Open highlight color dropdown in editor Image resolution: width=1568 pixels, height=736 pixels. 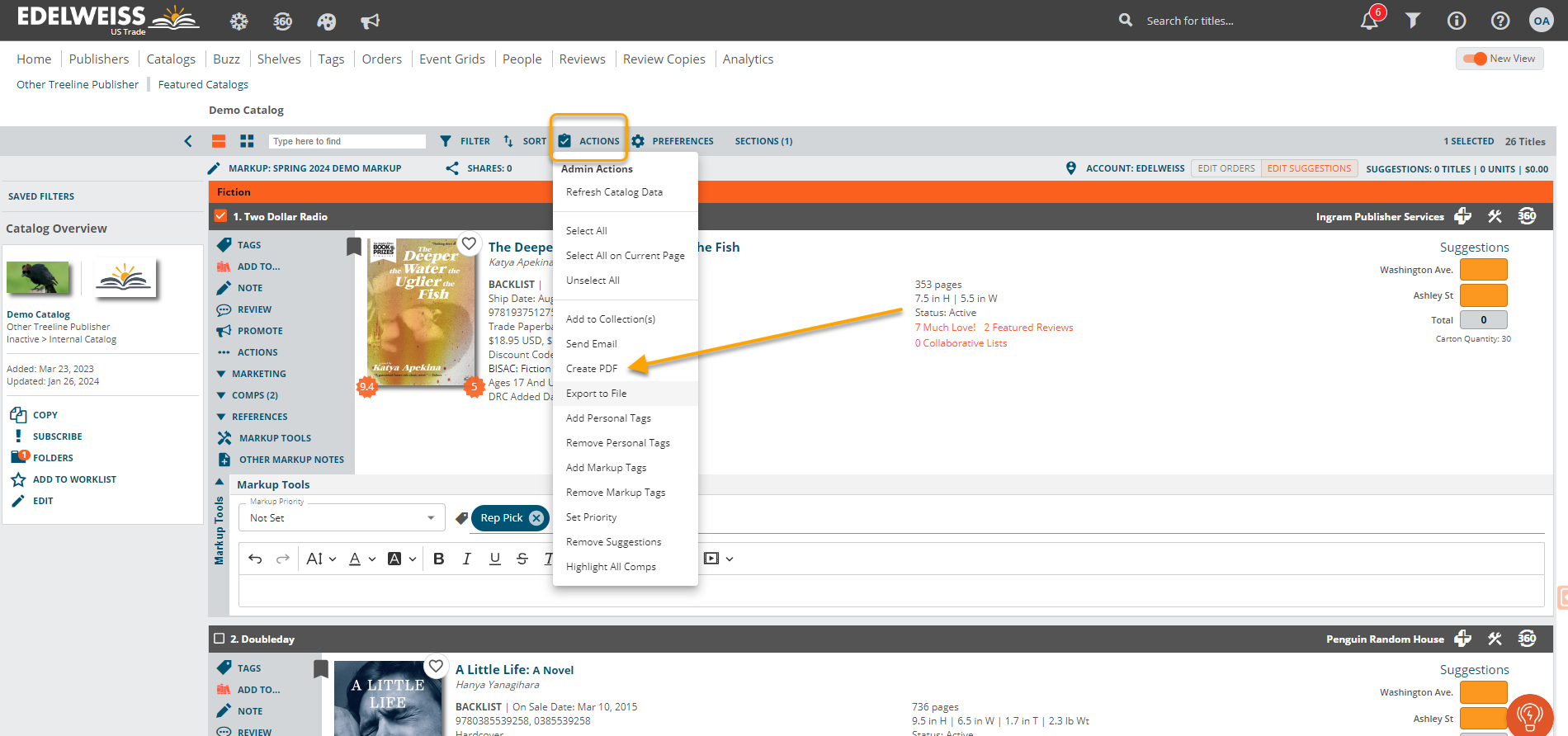tap(402, 559)
